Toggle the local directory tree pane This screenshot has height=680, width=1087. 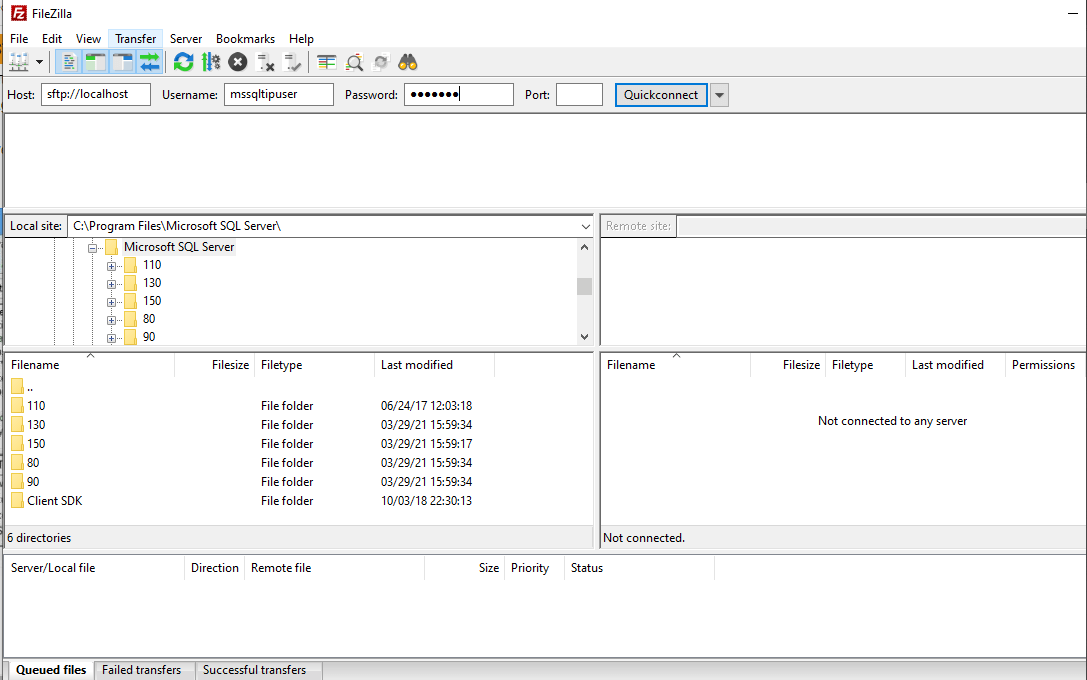pyautogui.click(x=95, y=61)
